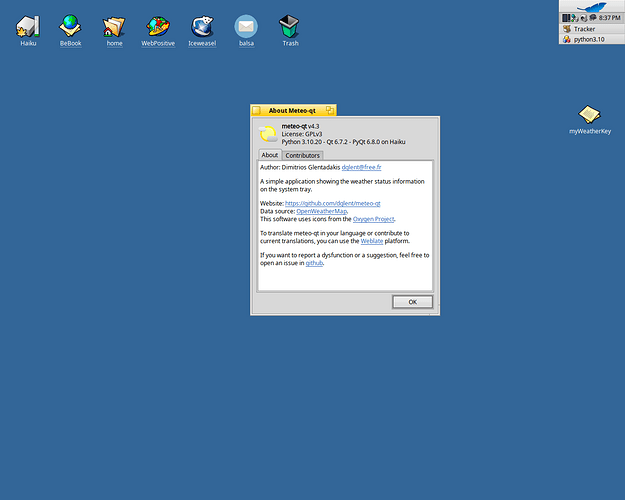Click the 'License: GPLv3' text
The image size is (625, 500).
click(x=302, y=134)
